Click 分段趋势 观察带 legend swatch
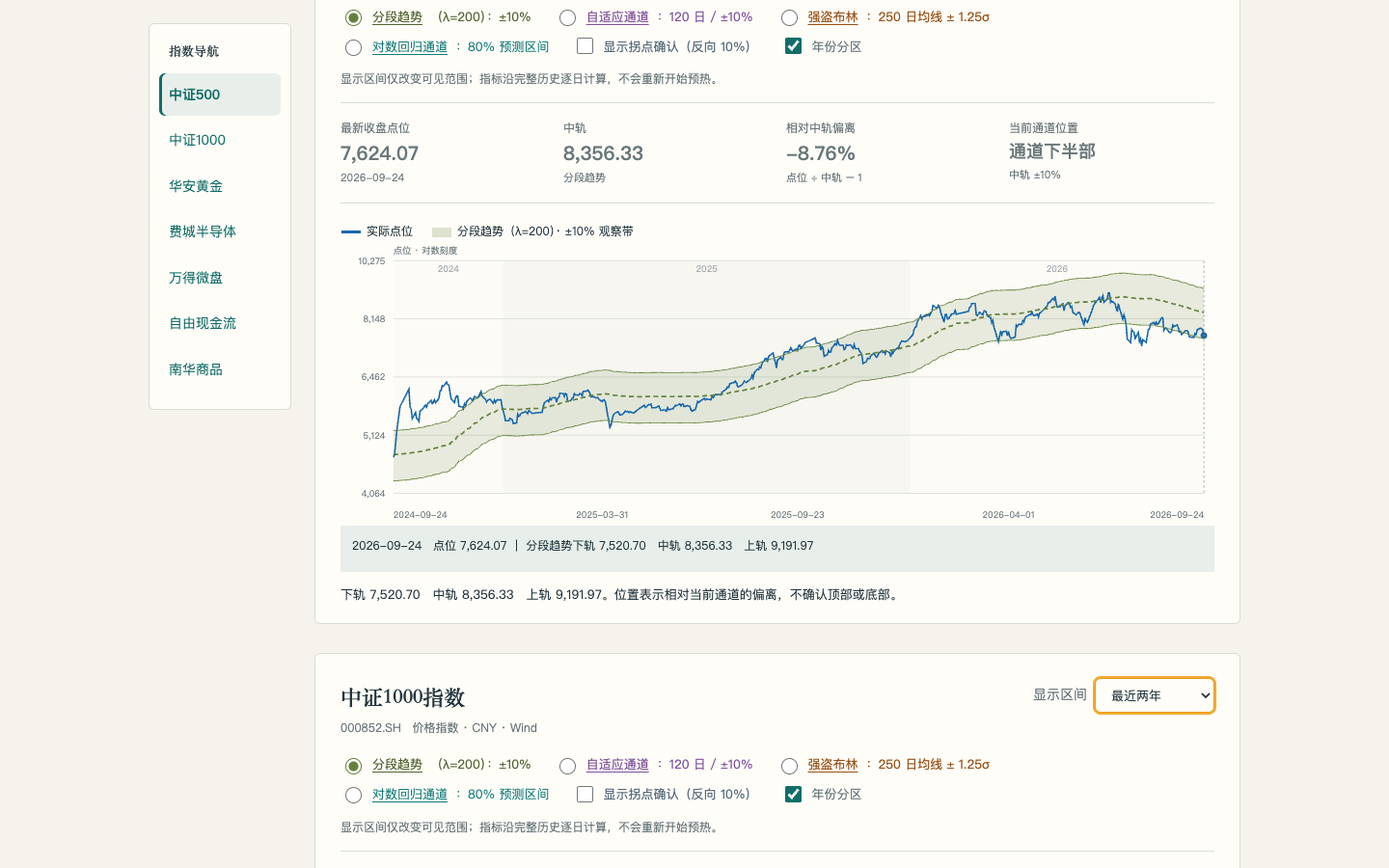1389x868 pixels. [442, 231]
